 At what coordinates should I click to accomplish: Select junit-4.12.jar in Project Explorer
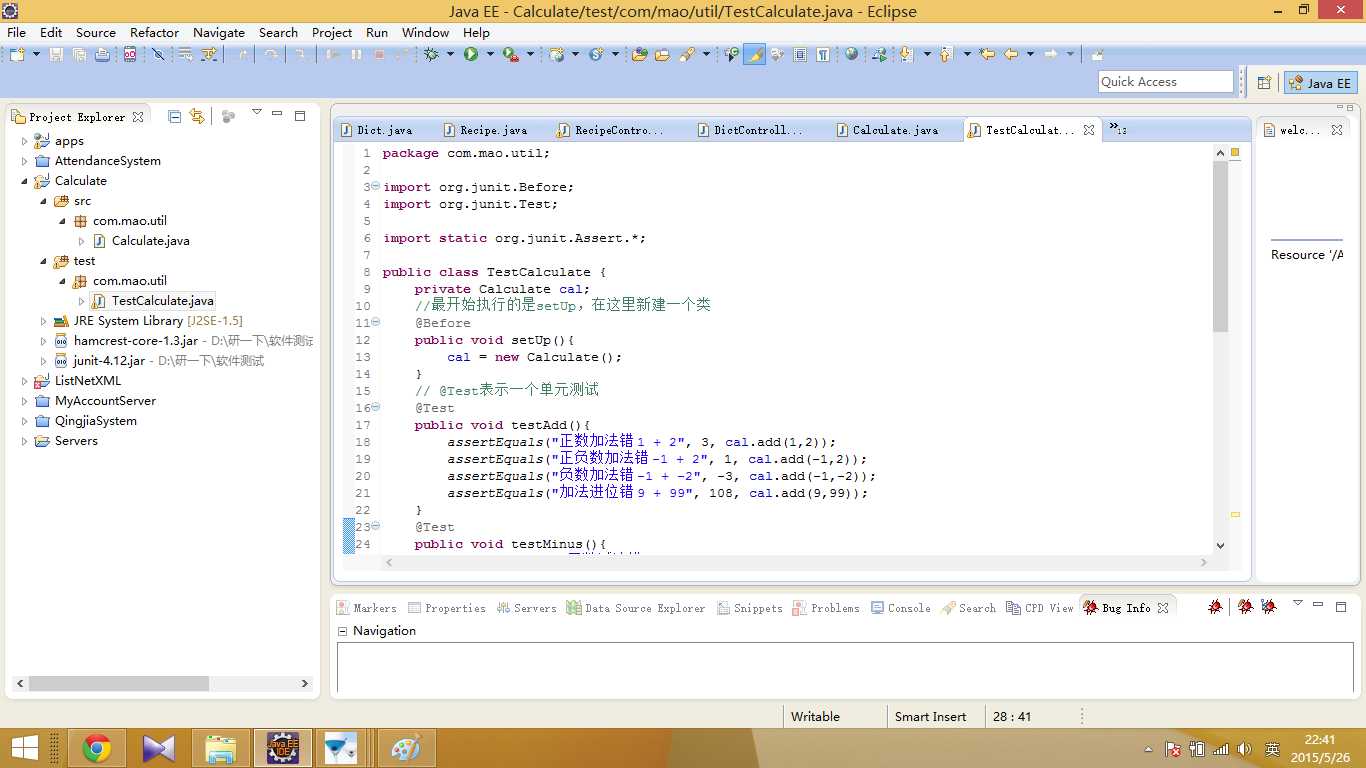click(109, 361)
